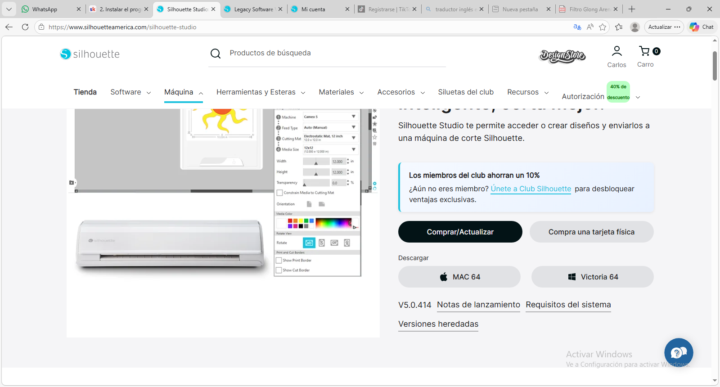This screenshot has width=720, height=387.
Task: Click the search magnifier icon
Action: coord(215,53)
